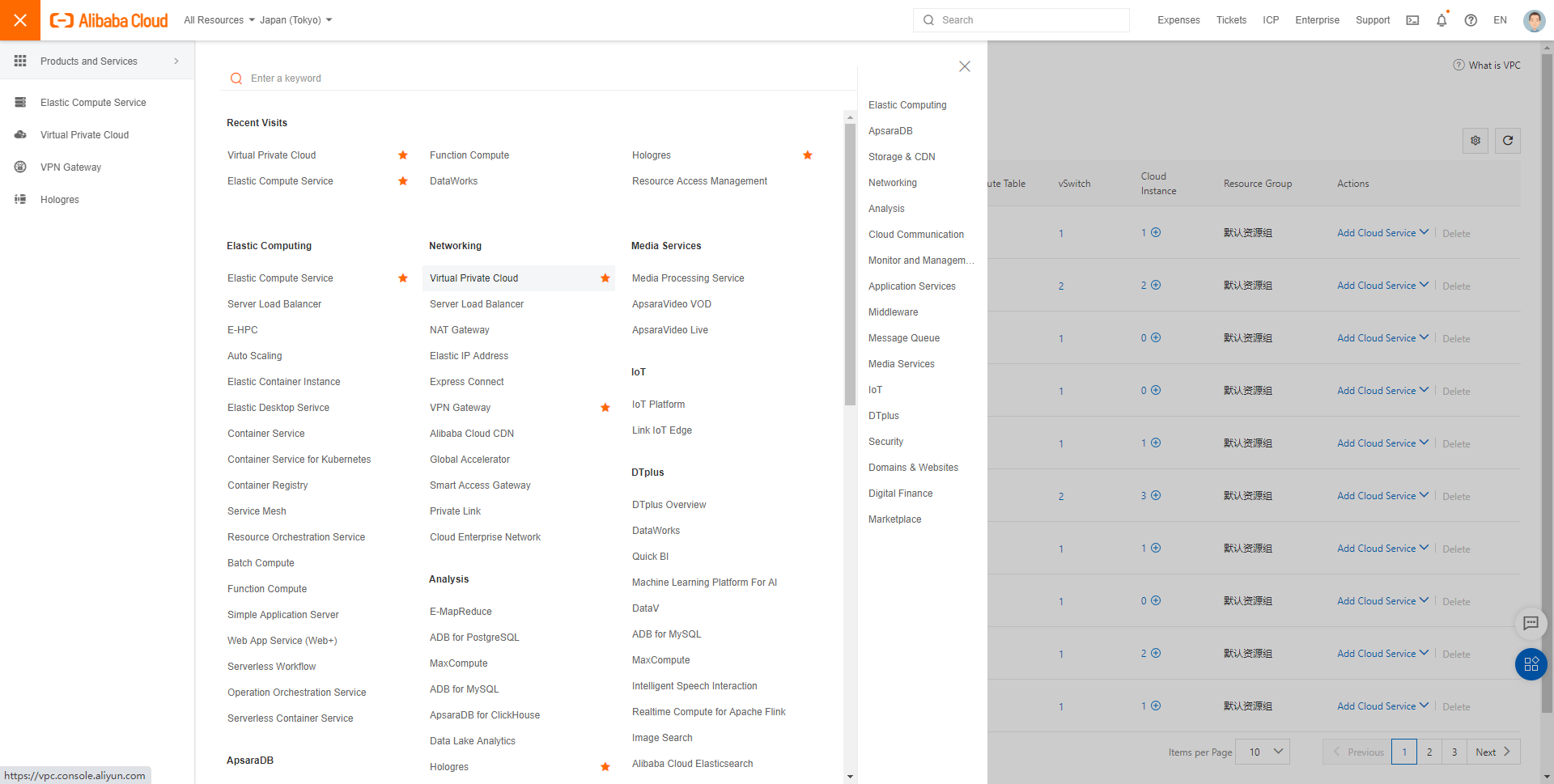Open Resource Access Management
Screen dimensions: 1554x784
[699, 181]
